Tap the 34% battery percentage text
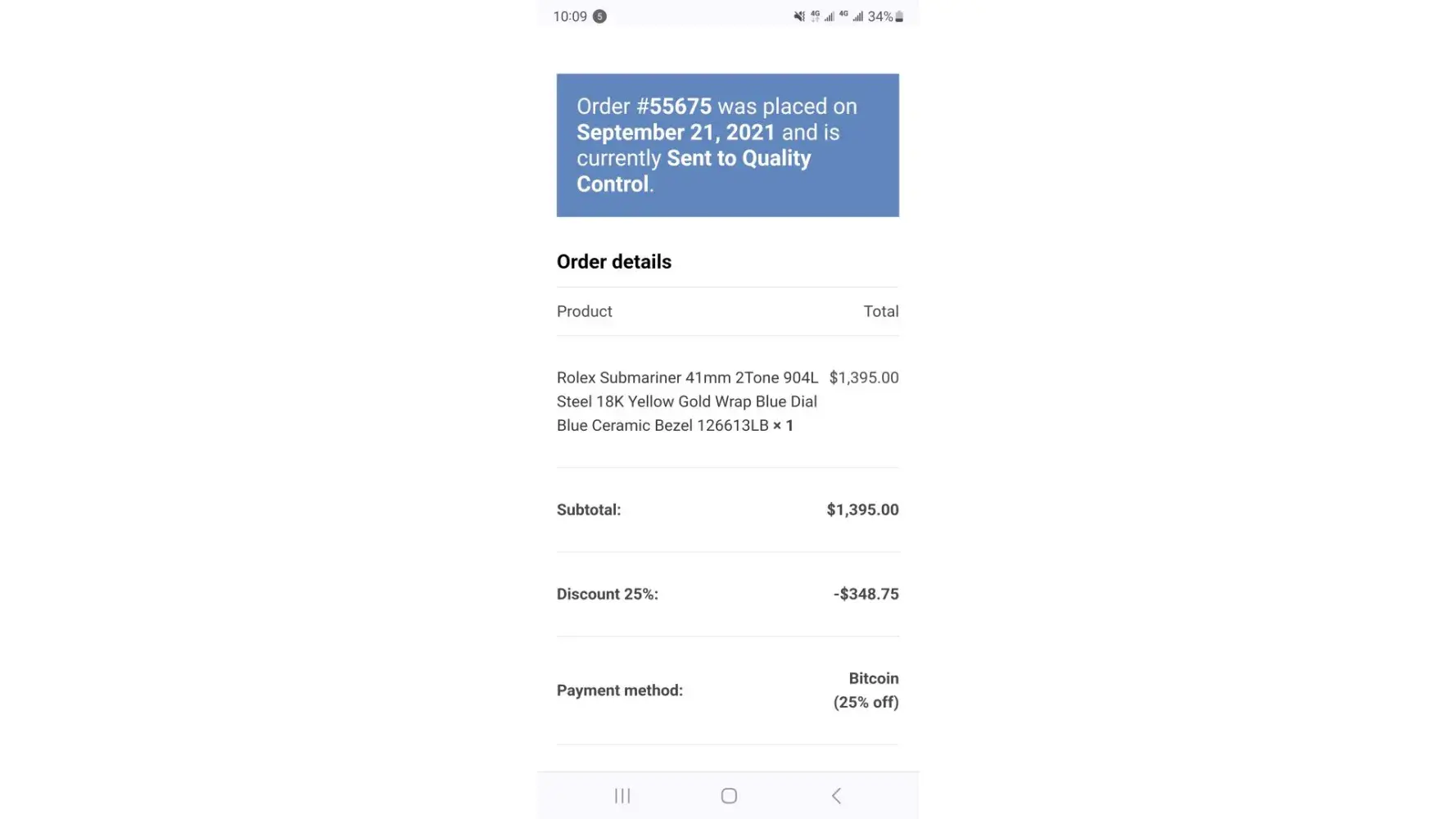Viewport: 1456px width, 819px height. coord(879,16)
